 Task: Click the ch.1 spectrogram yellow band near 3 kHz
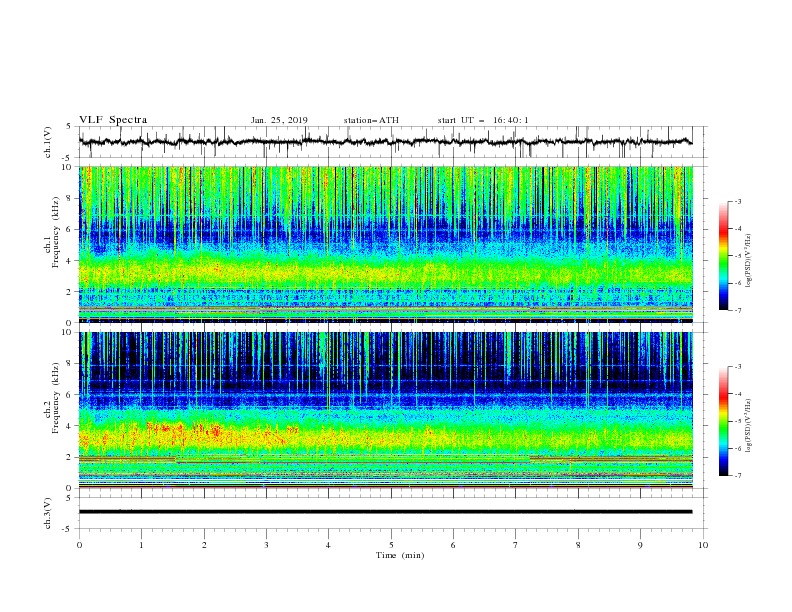385,272
